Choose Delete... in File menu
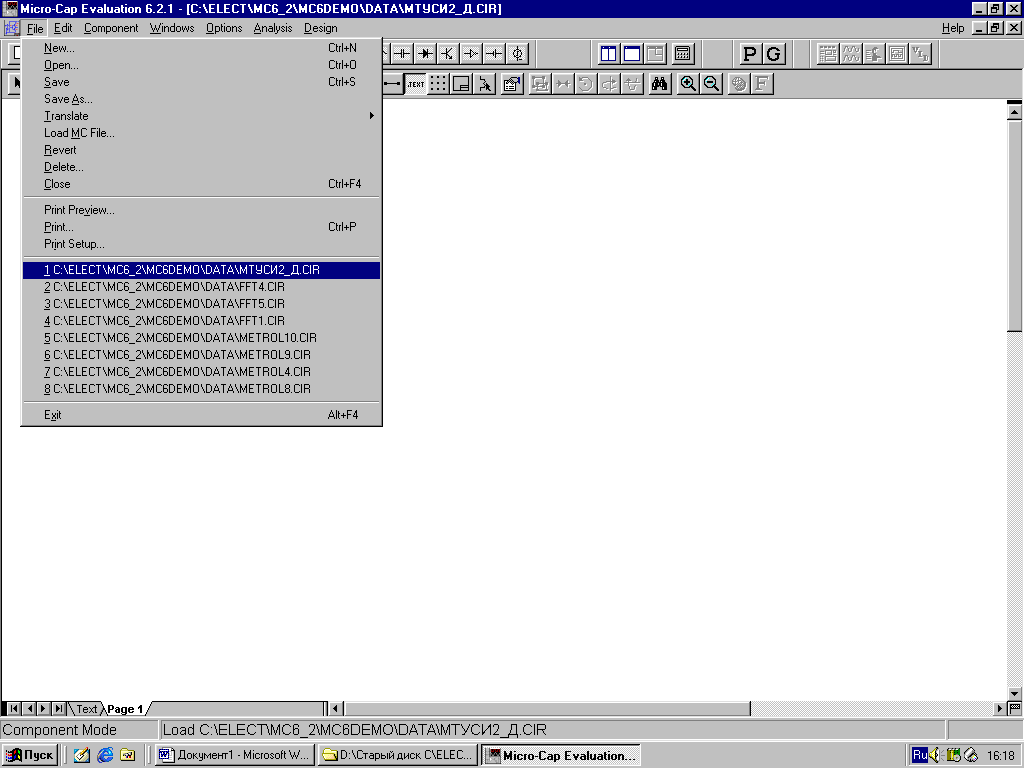This screenshot has width=1024, height=768. (x=201, y=167)
